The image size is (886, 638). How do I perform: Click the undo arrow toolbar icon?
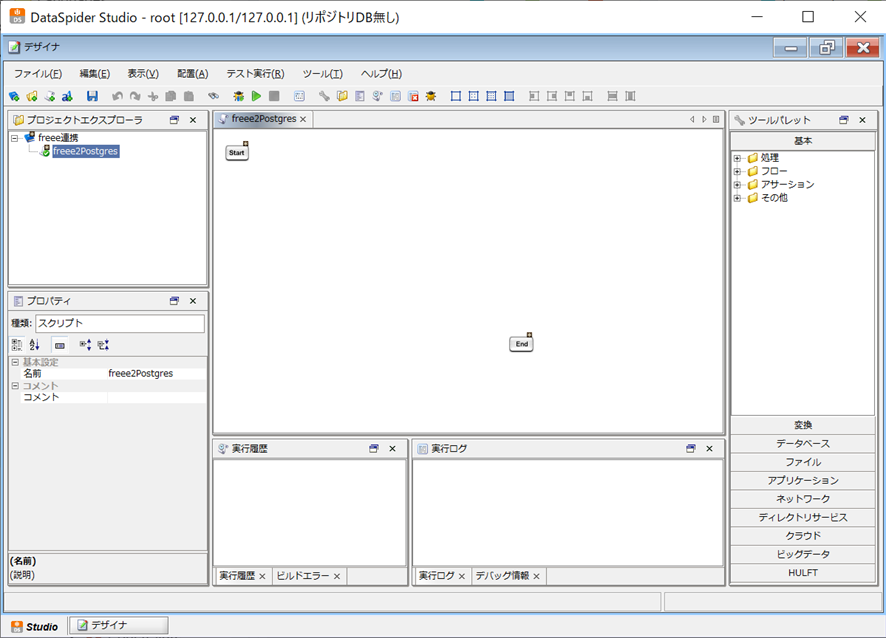click(117, 96)
